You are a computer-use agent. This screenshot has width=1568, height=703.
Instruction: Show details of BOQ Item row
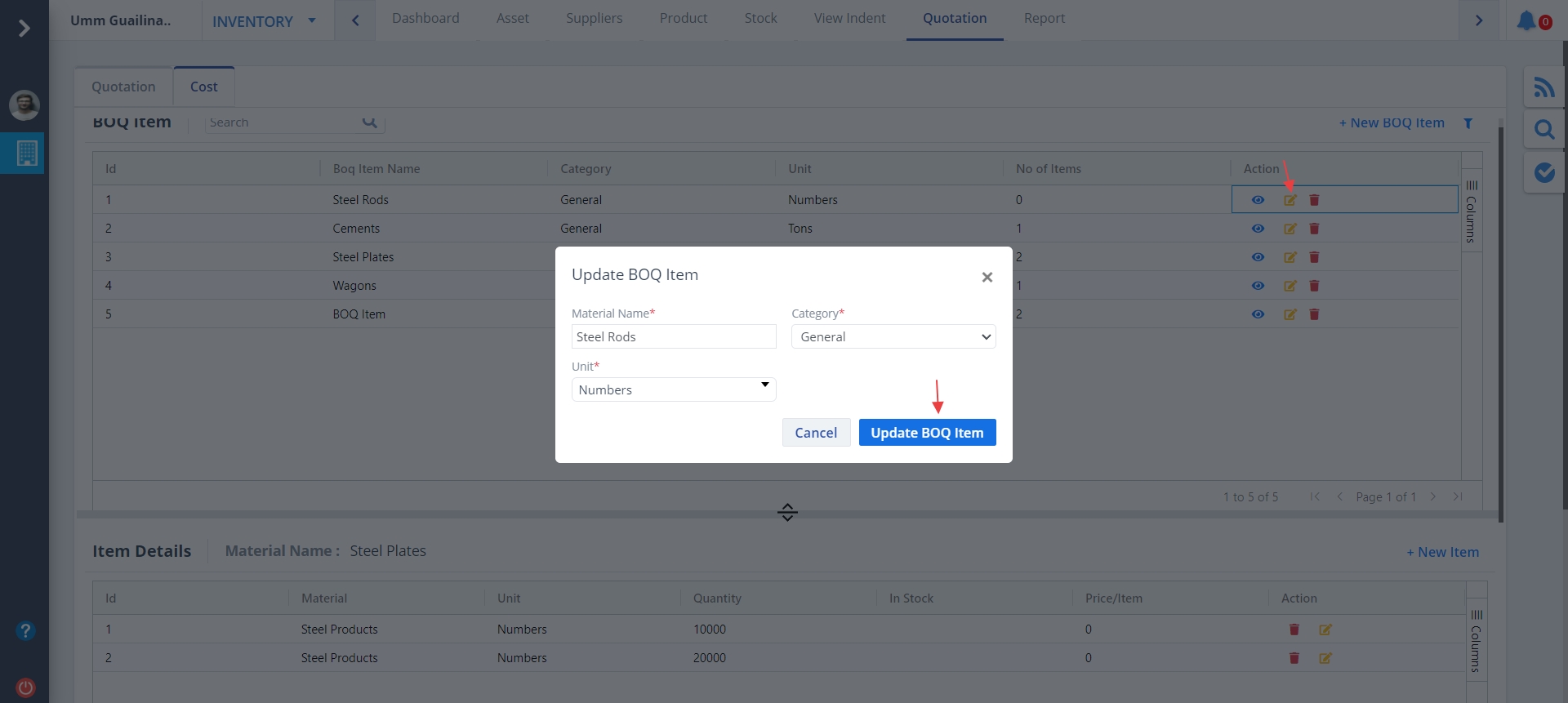1258,314
